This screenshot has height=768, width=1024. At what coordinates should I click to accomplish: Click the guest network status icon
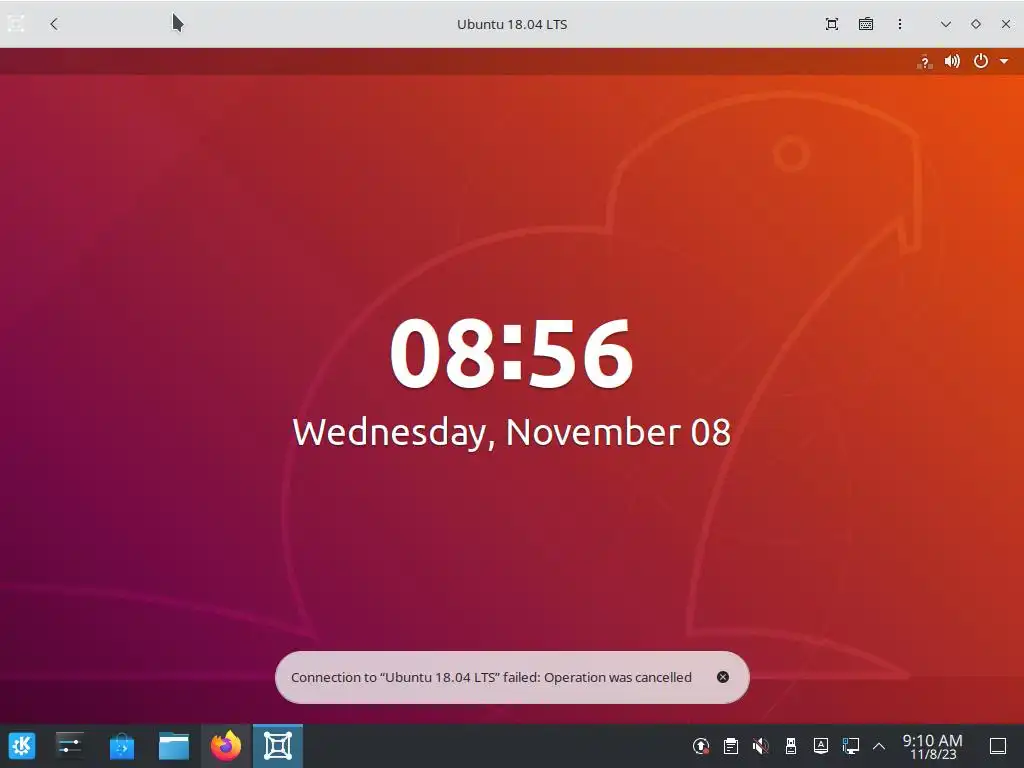924,62
